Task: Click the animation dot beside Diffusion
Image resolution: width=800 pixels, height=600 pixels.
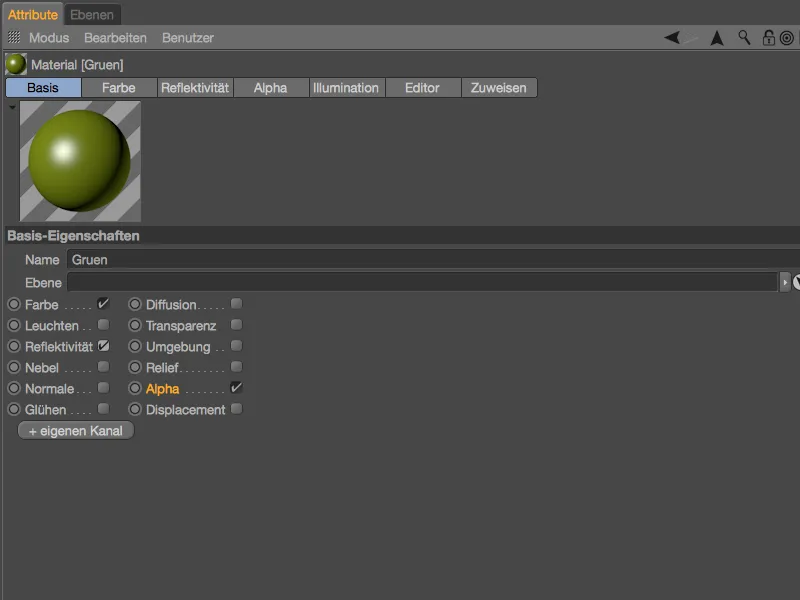Action: click(135, 305)
